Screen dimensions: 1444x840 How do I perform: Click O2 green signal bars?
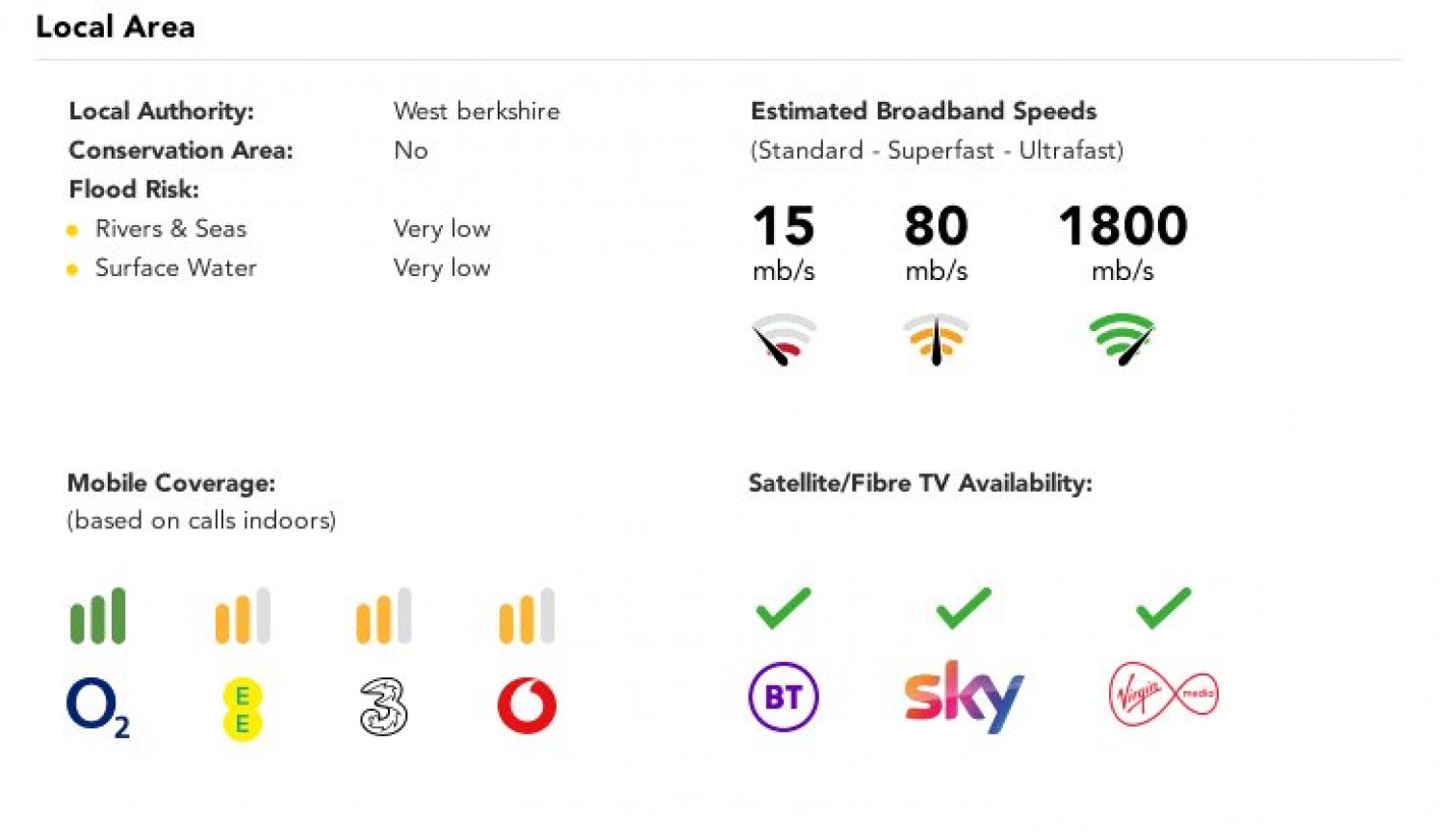97,616
